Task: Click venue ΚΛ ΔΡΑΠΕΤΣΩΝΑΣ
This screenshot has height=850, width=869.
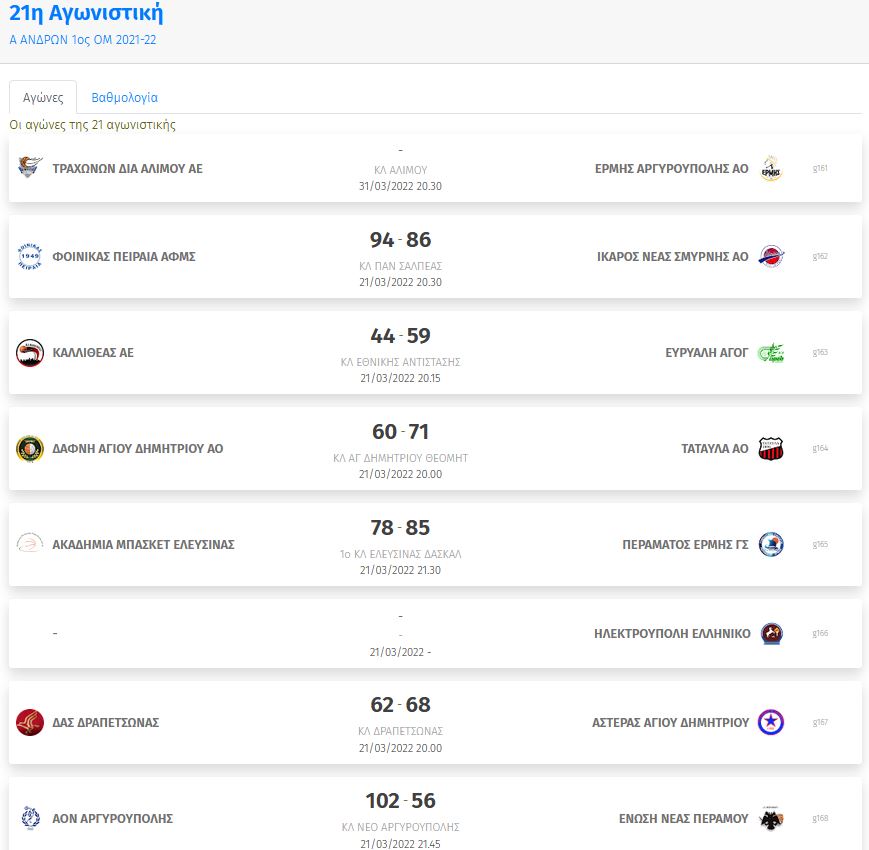Action: [400, 731]
